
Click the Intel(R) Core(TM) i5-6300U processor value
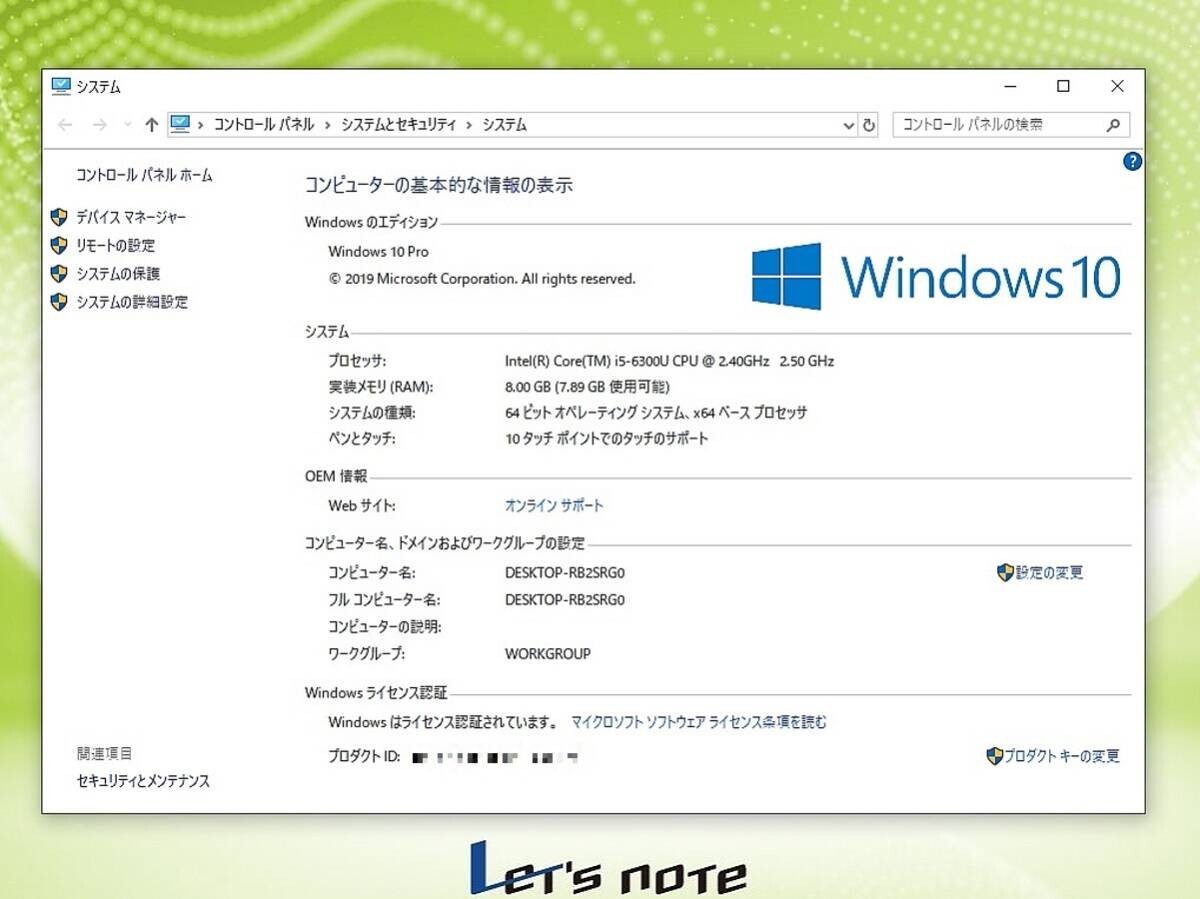[669, 361]
